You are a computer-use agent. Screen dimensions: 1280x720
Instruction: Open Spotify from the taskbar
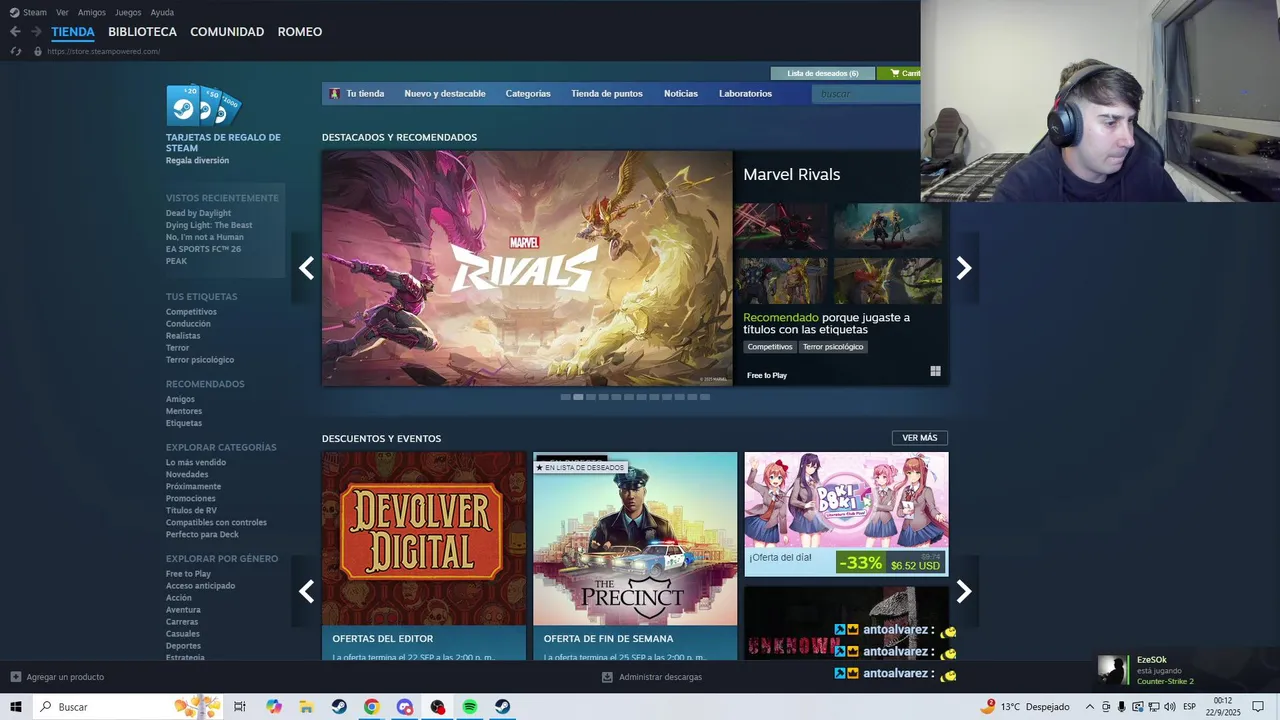tap(469, 707)
